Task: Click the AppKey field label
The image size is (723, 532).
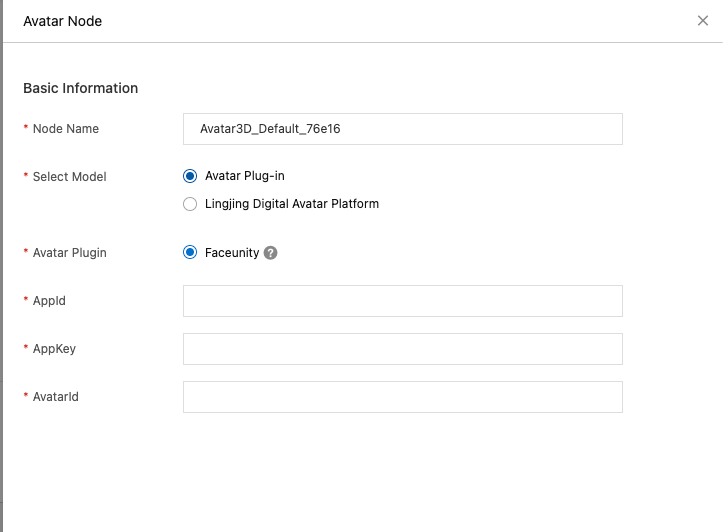Action: (54, 349)
